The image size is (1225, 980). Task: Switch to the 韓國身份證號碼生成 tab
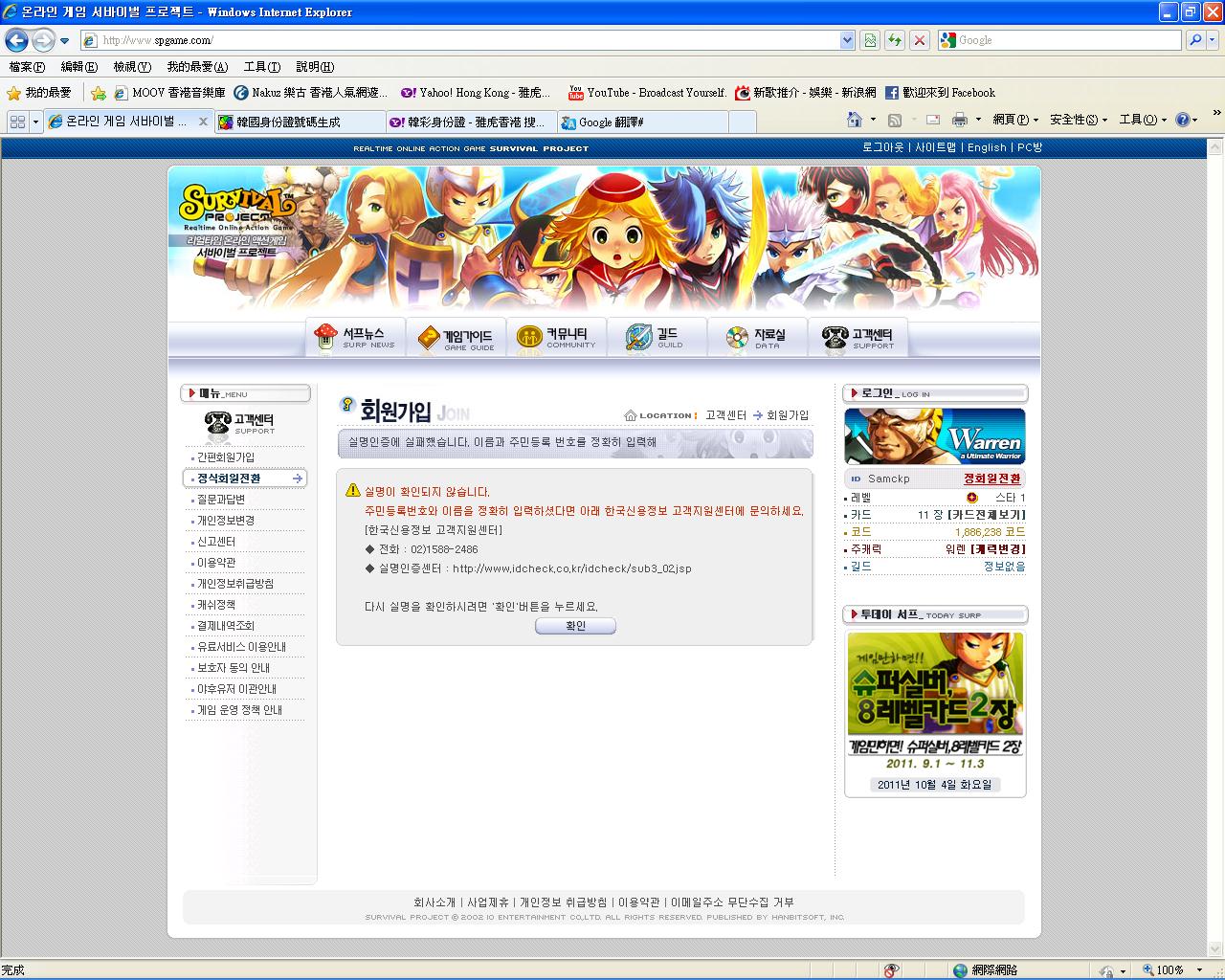tap(299, 122)
